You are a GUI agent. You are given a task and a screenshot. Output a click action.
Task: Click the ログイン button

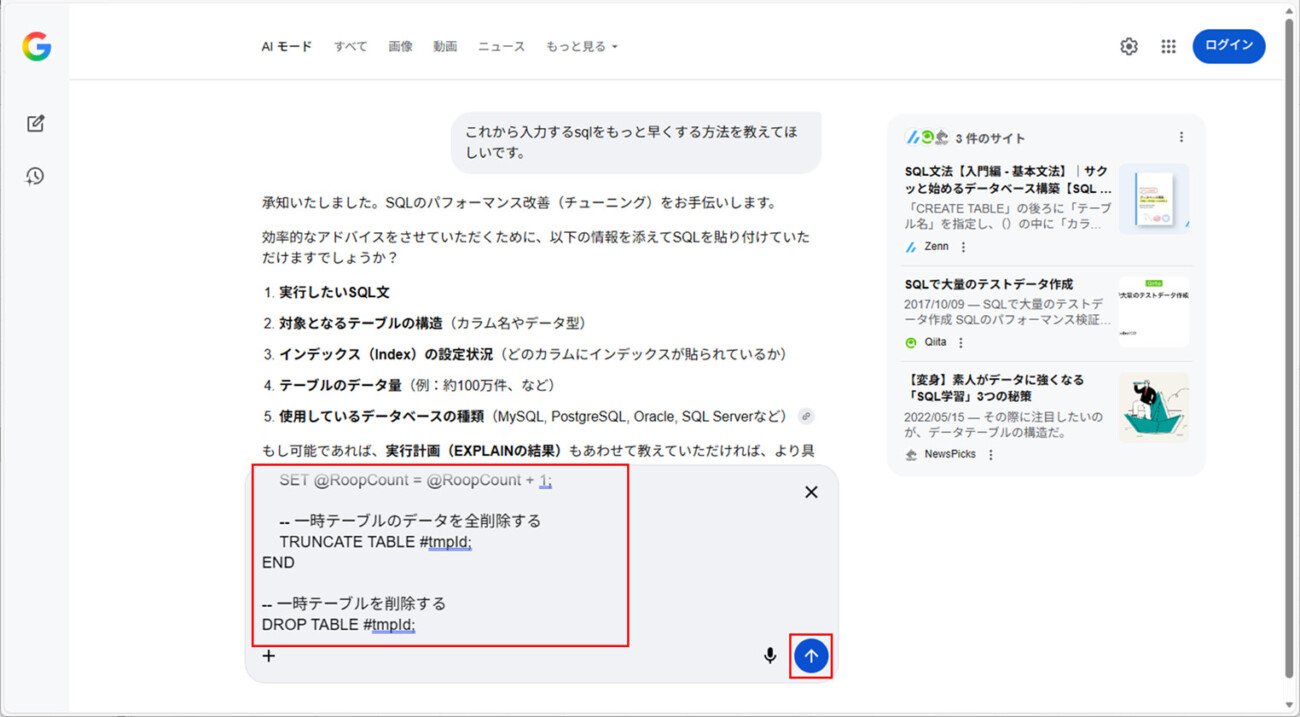1228,46
